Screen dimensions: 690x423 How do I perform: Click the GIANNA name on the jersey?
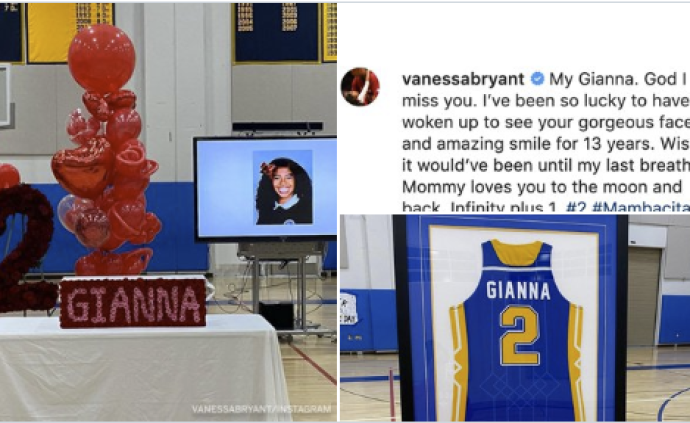(x=518, y=291)
